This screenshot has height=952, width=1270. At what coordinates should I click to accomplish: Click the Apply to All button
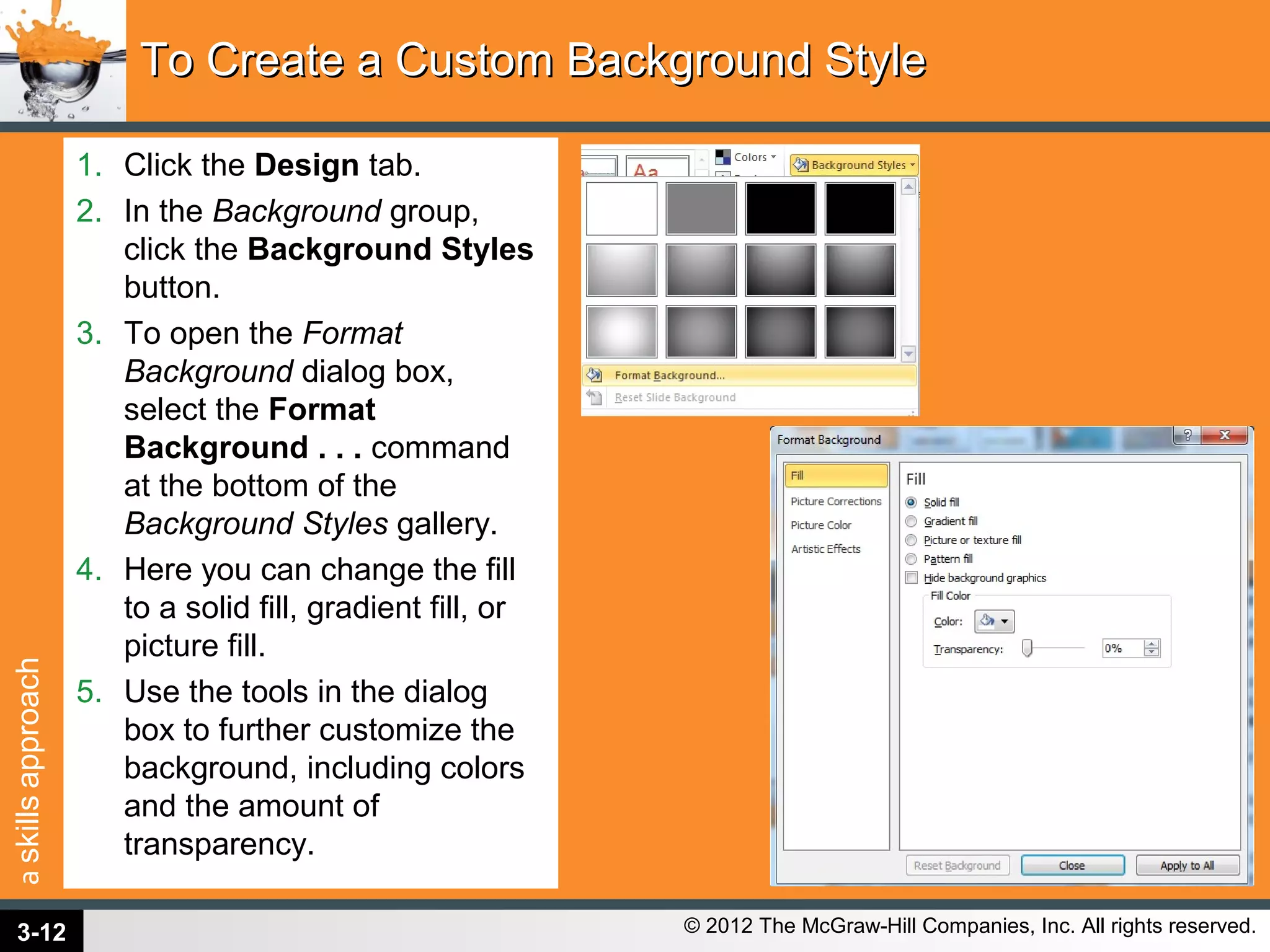pyautogui.click(x=1187, y=865)
